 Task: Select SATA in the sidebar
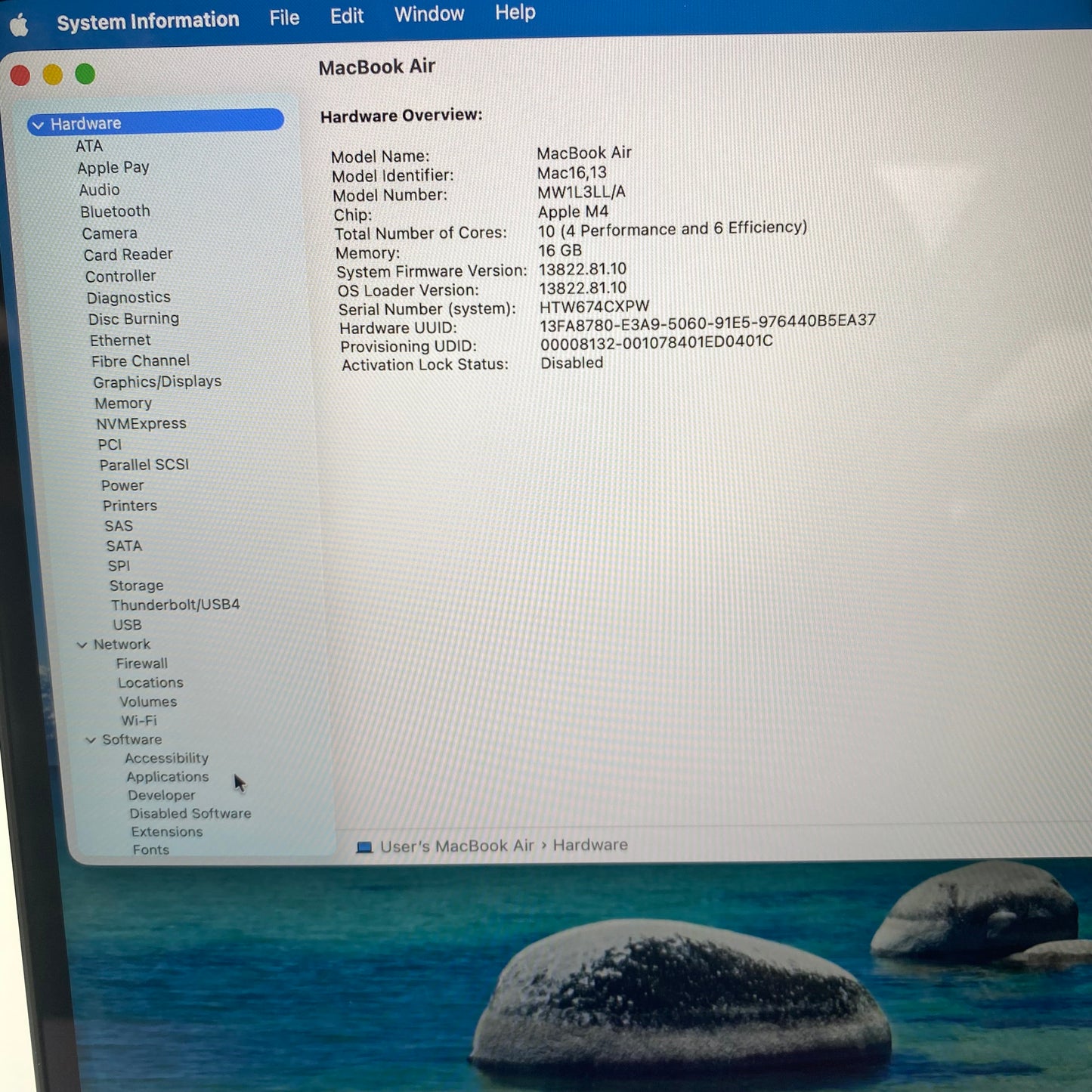[x=124, y=546]
